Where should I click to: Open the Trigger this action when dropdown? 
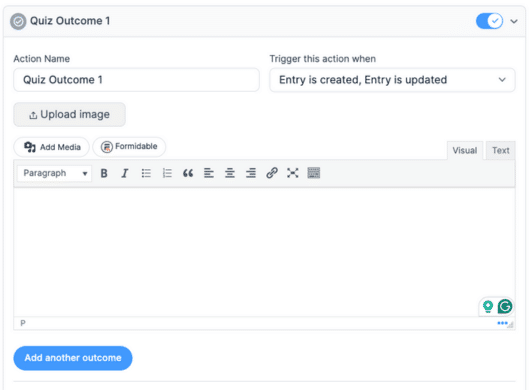point(392,80)
